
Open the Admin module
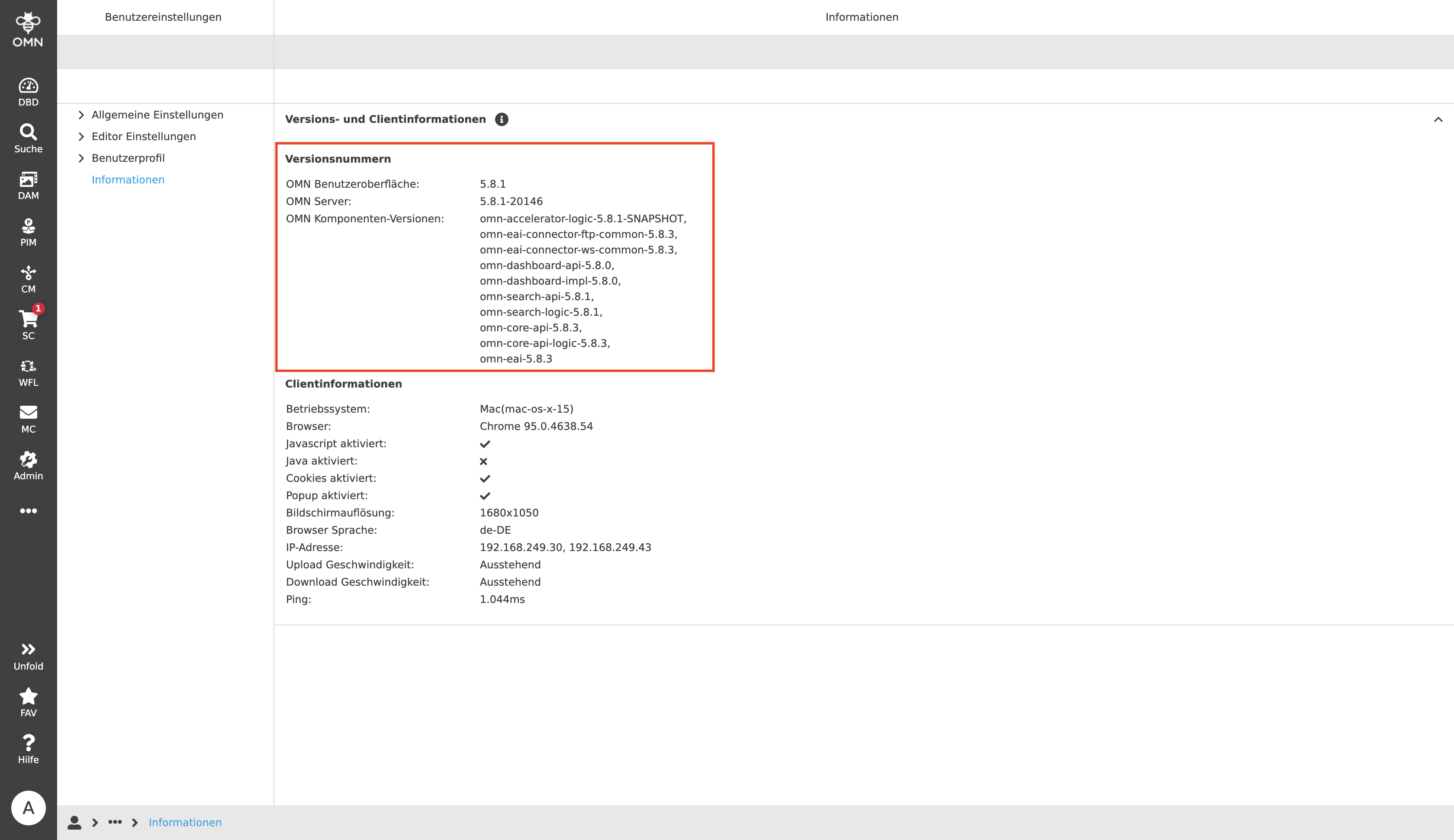click(28, 465)
